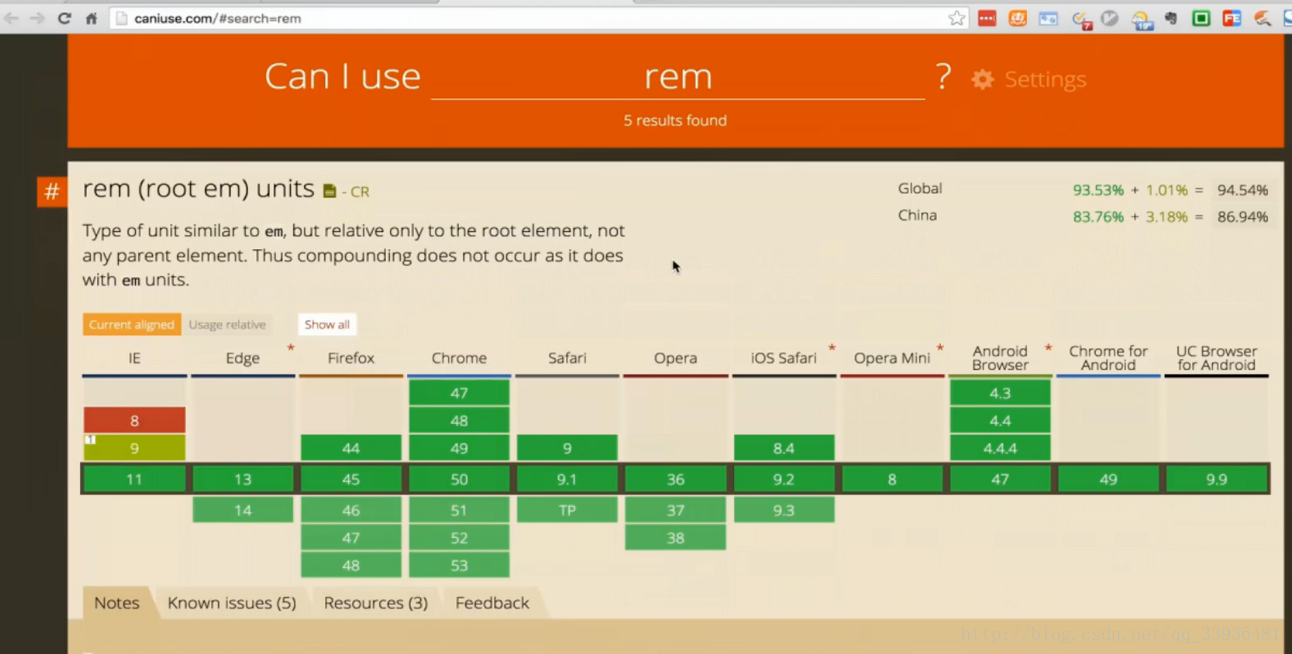Viewport: 1292px width, 654px height.
Task: Click the Chrome for Android 49 cell
Action: click(1108, 479)
